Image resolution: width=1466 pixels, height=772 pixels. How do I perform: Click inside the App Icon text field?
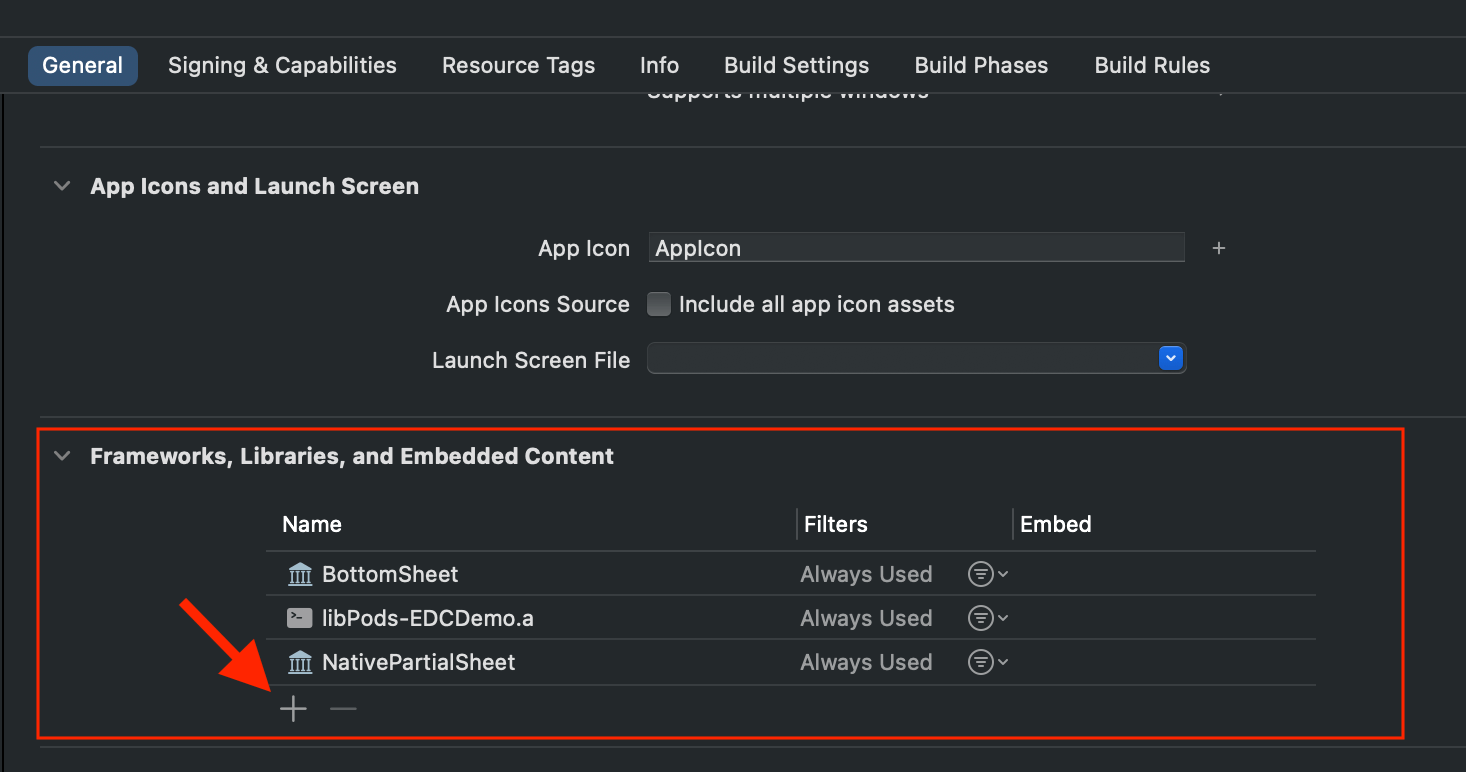point(916,247)
